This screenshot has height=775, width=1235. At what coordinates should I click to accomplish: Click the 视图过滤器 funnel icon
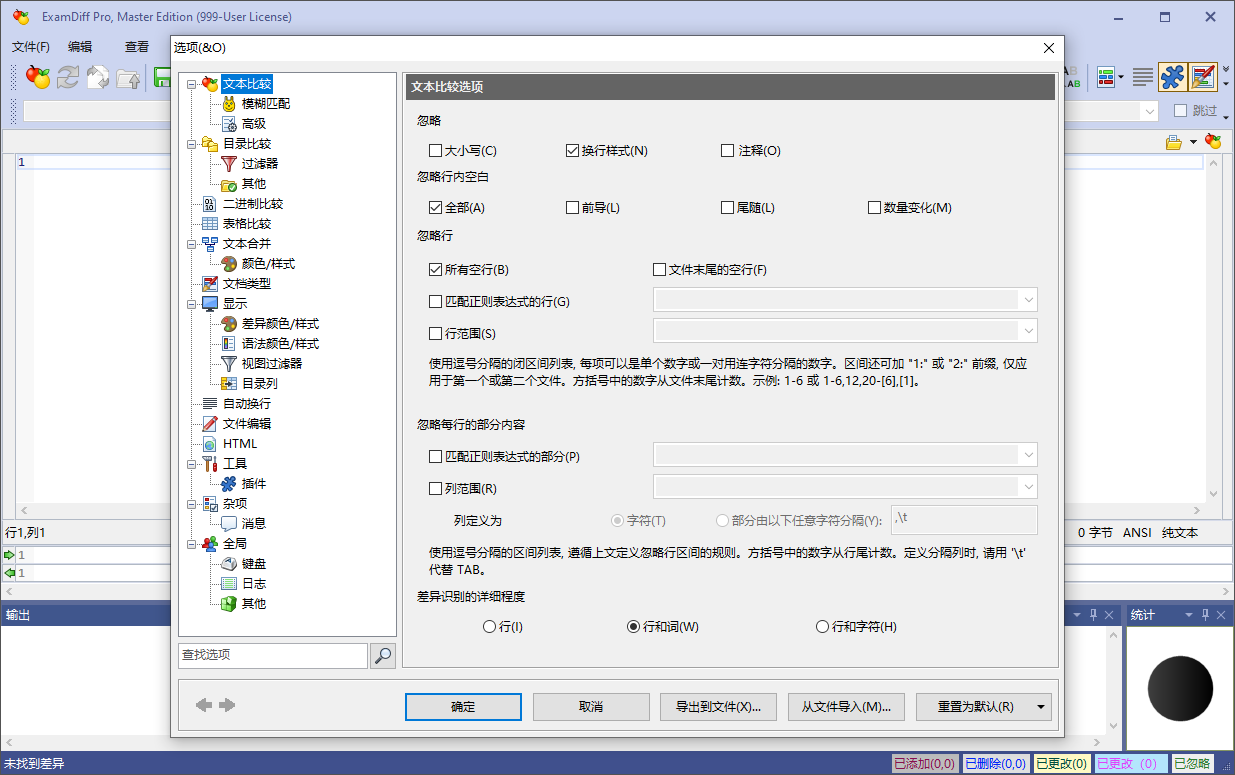229,364
